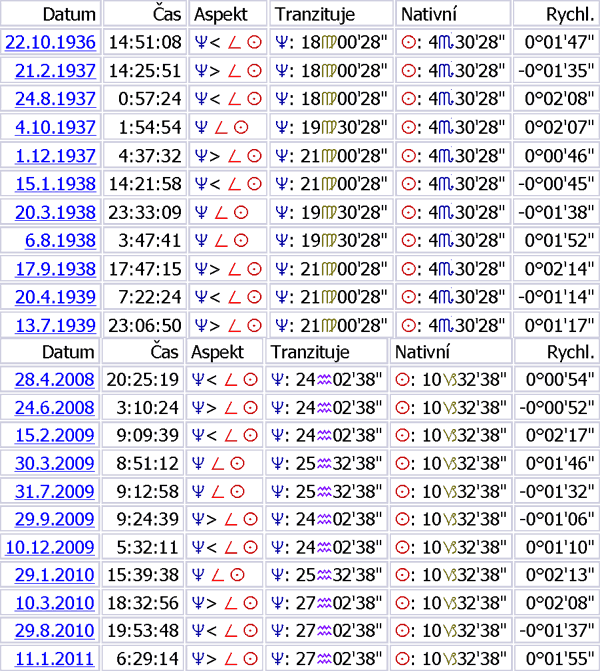Image resolution: width=600 pixels, height=671 pixels.
Task: Follow the 20.3.1938 date link
Action: pos(56,212)
